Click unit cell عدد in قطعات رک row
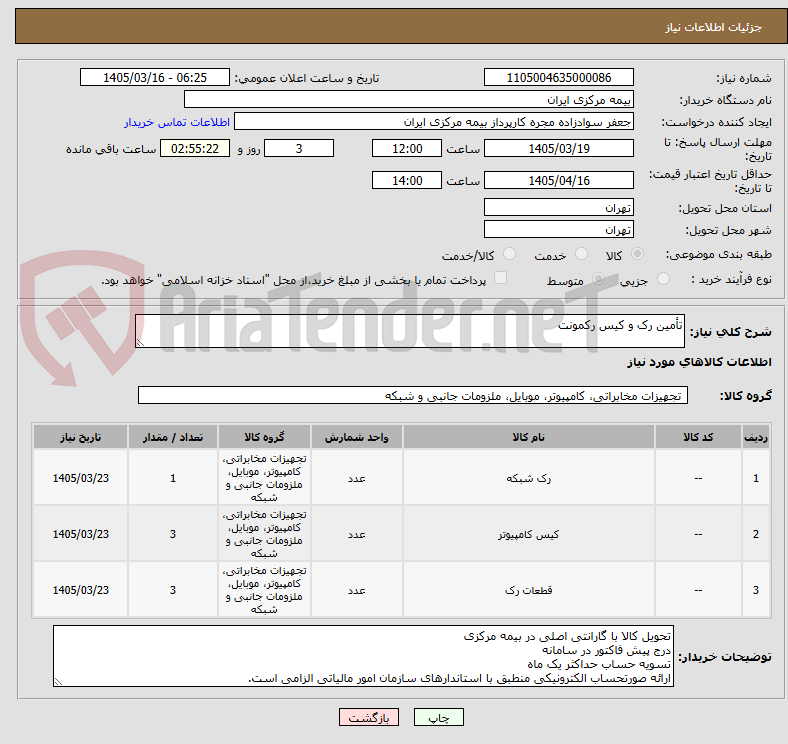 357,590
